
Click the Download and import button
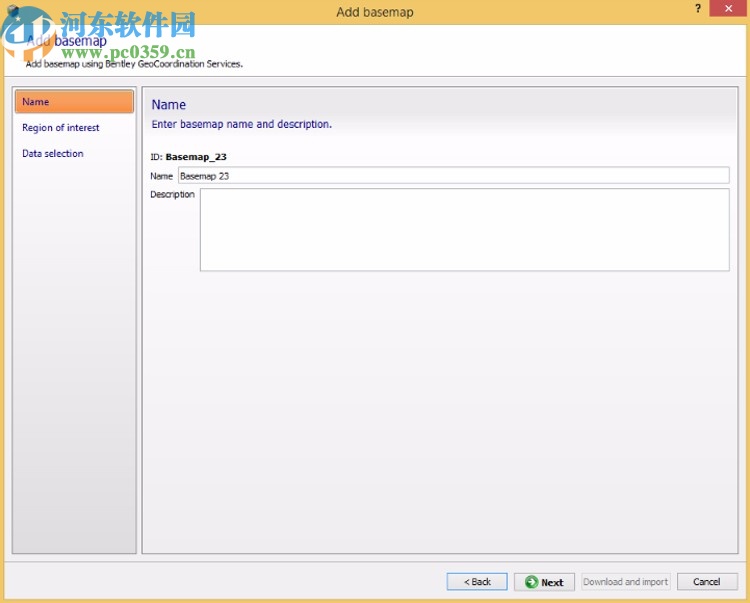tap(625, 581)
